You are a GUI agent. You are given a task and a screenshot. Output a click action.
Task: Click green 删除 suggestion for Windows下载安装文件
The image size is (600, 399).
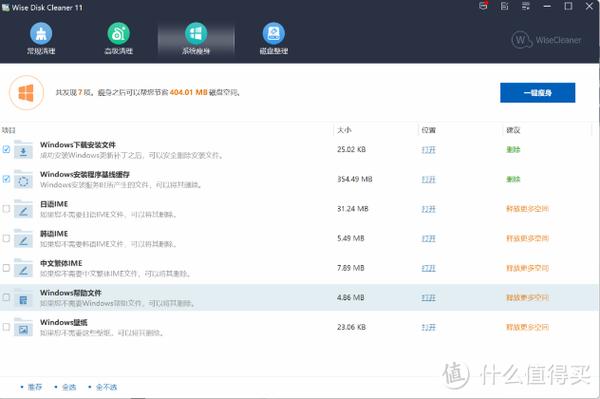[513, 150]
